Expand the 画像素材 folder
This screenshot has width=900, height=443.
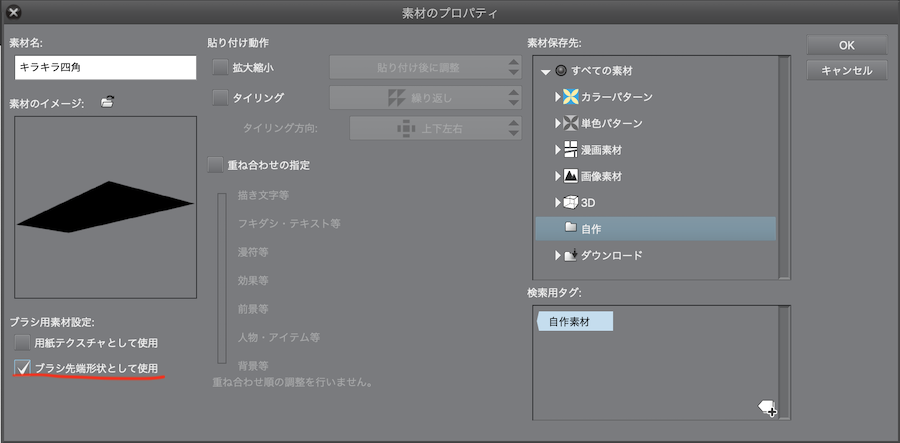click(x=557, y=176)
